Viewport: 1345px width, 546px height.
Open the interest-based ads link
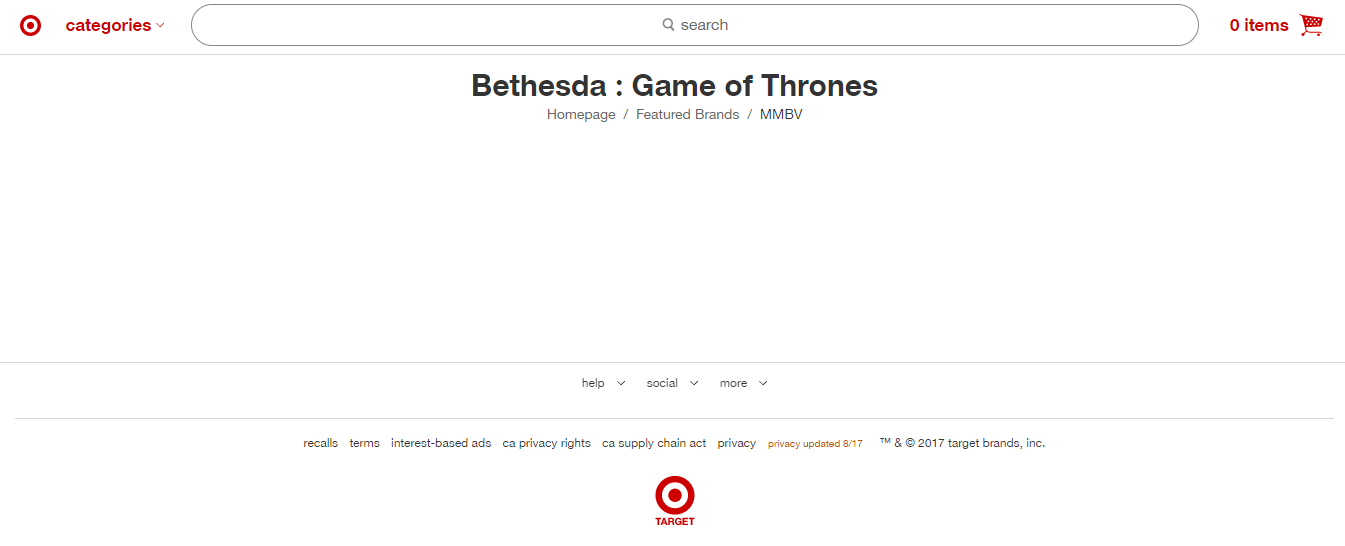[441, 443]
